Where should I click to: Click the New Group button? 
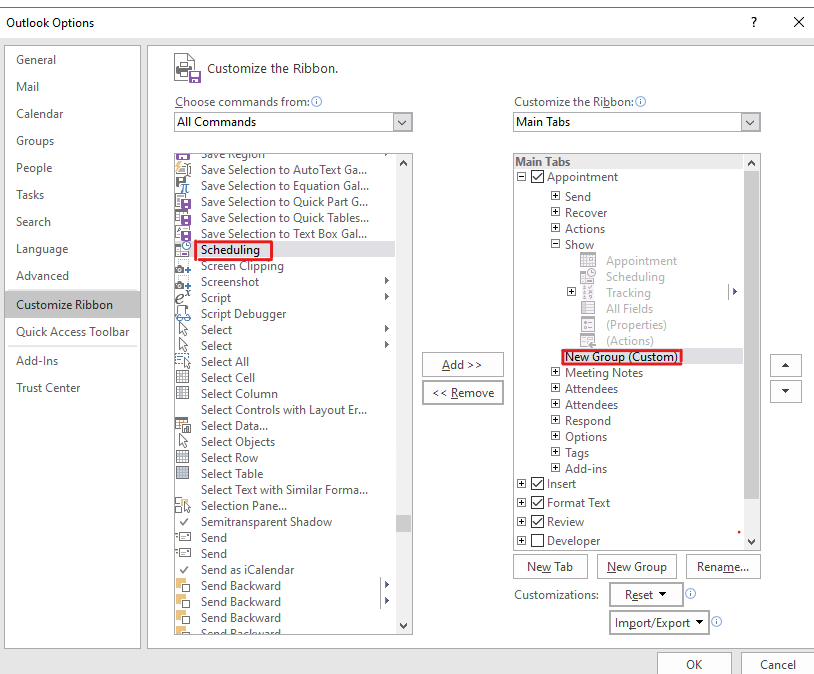pyautogui.click(x=636, y=567)
